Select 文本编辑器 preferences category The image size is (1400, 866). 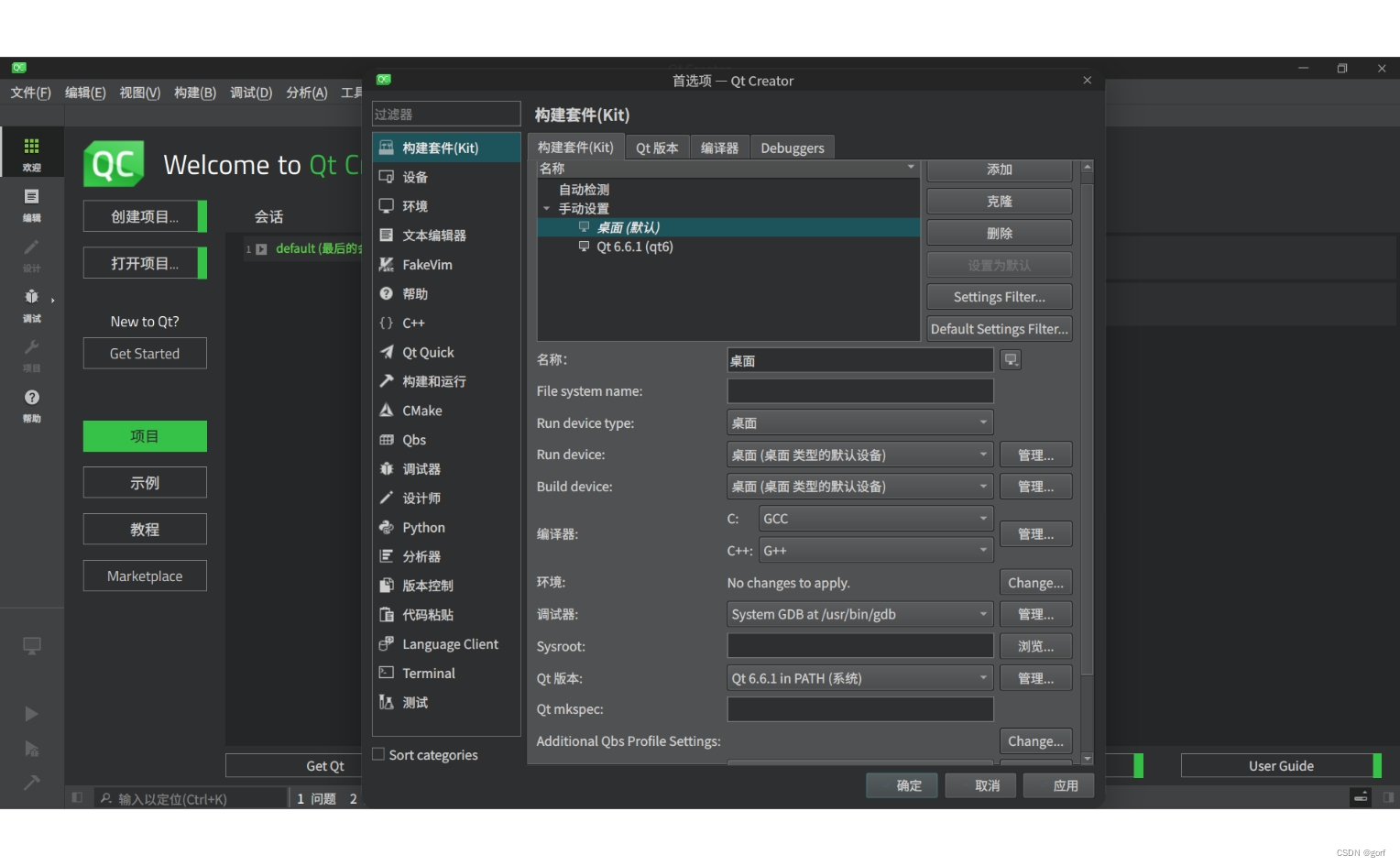pyautogui.click(x=446, y=236)
